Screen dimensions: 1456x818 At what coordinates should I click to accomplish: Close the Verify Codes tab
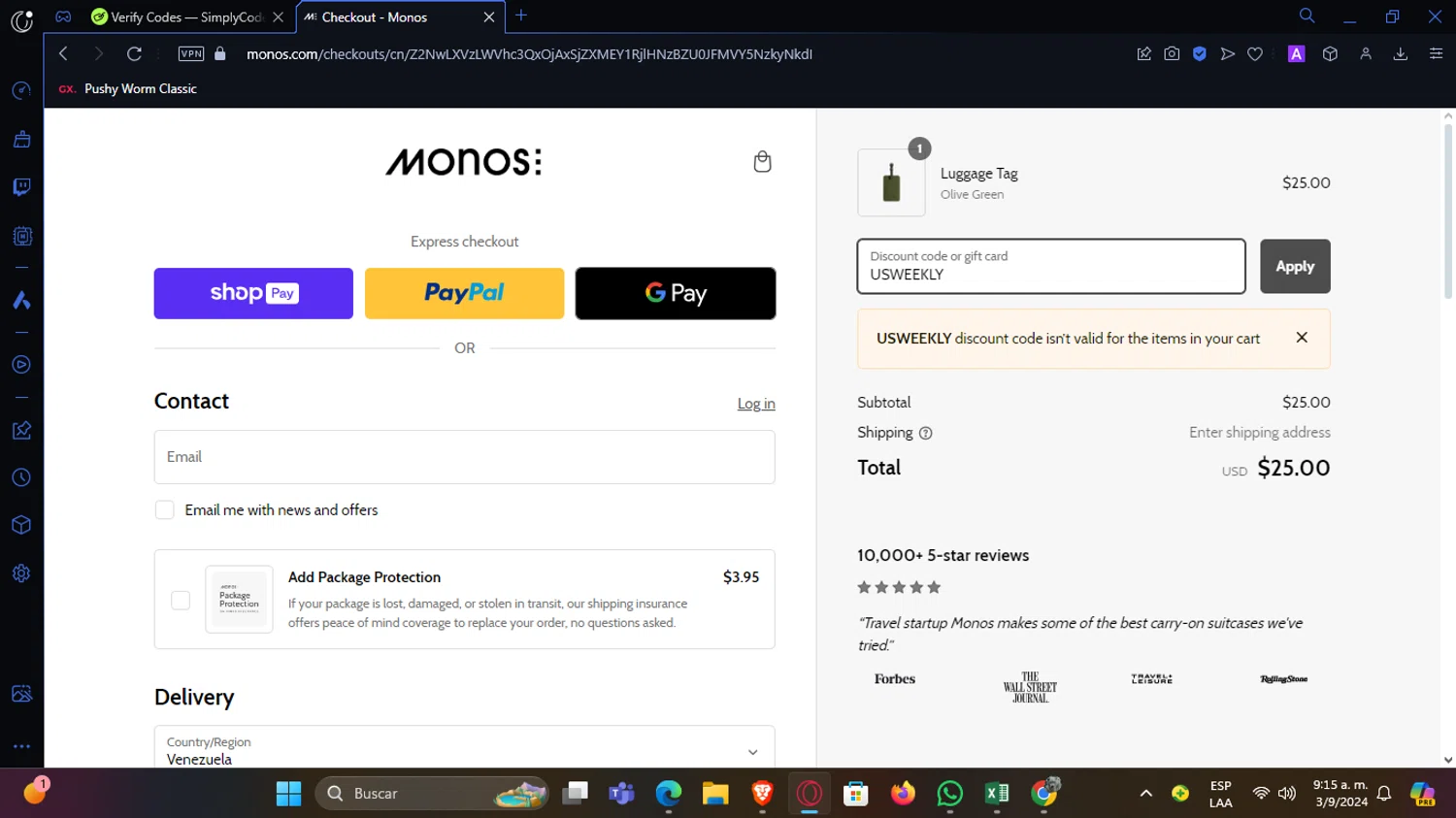(x=278, y=17)
